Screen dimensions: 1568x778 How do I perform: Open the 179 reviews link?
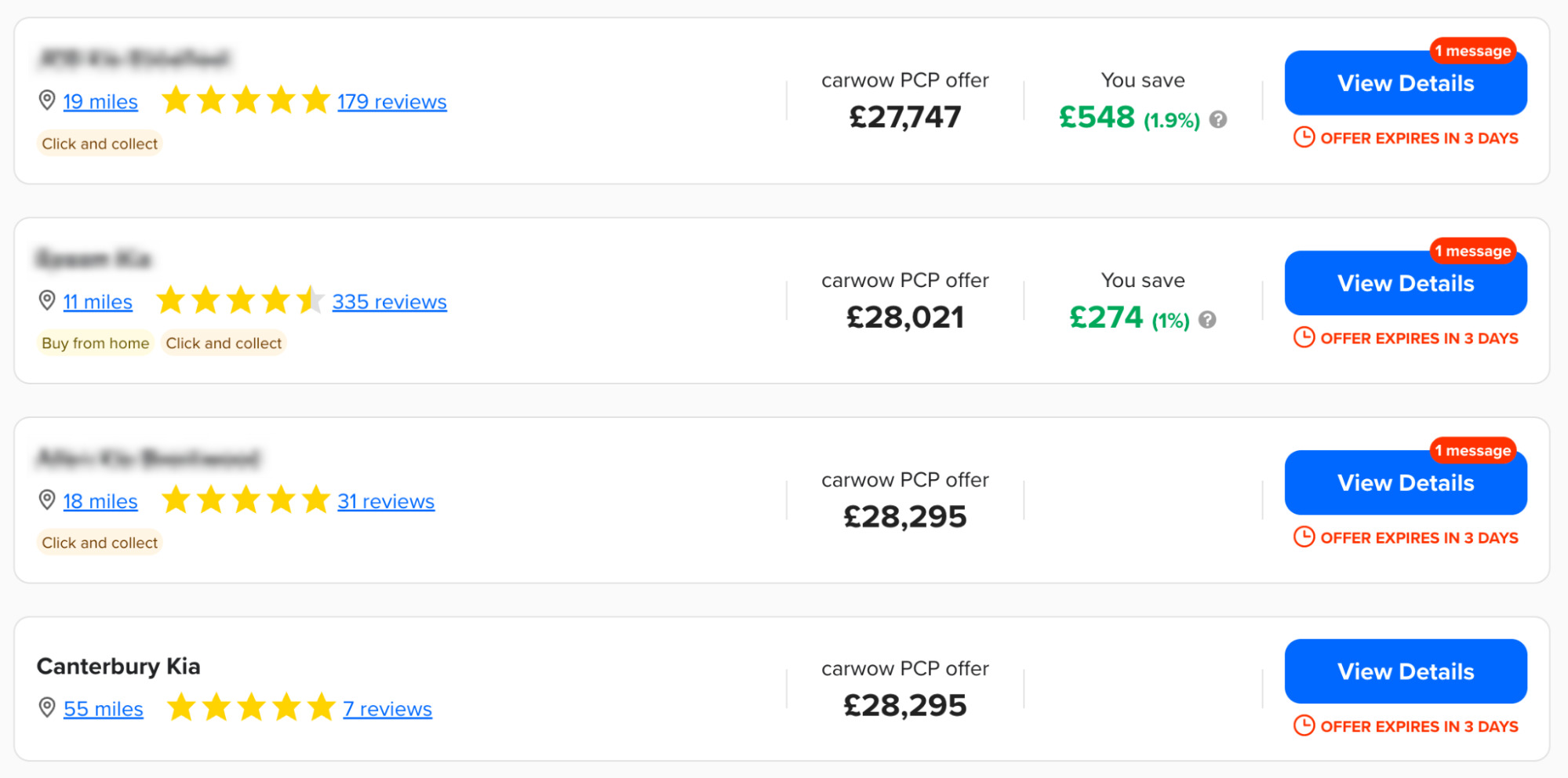pyautogui.click(x=391, y=101)
